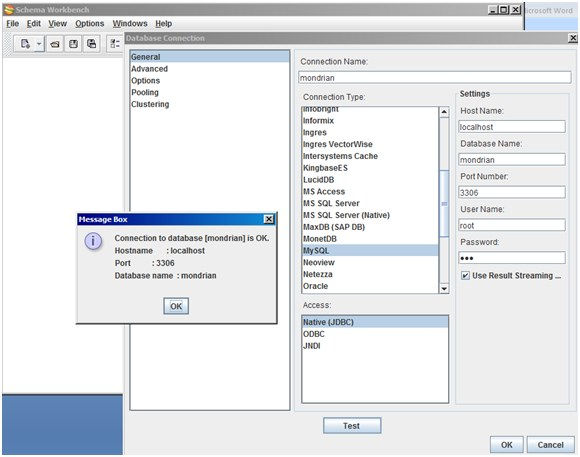Select Ingres VectorWise connection type

click(370, 144)
